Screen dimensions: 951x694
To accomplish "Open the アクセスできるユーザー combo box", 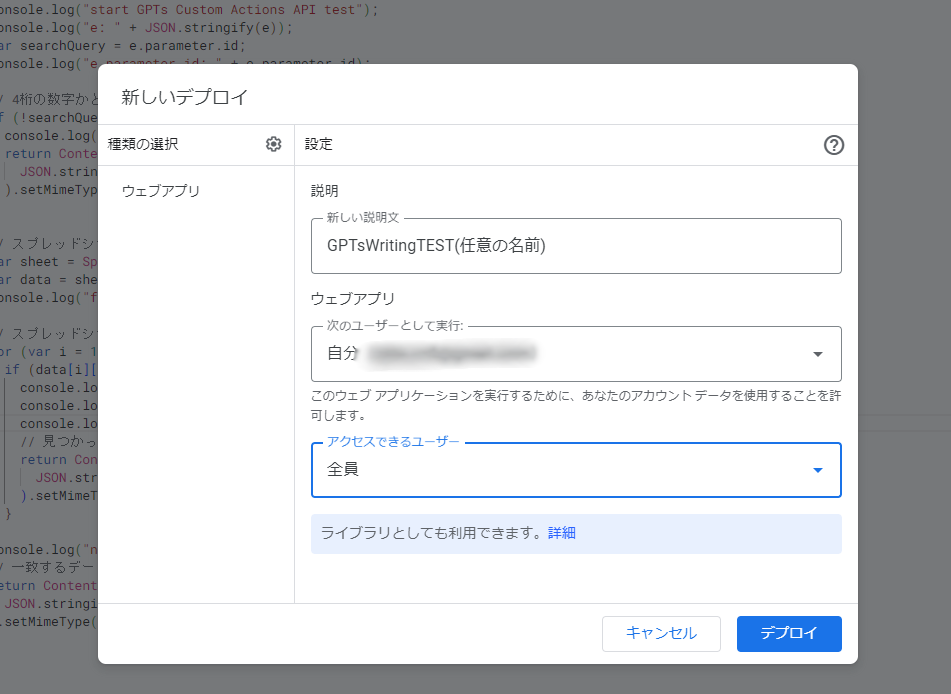I will (x=575, y=470).
